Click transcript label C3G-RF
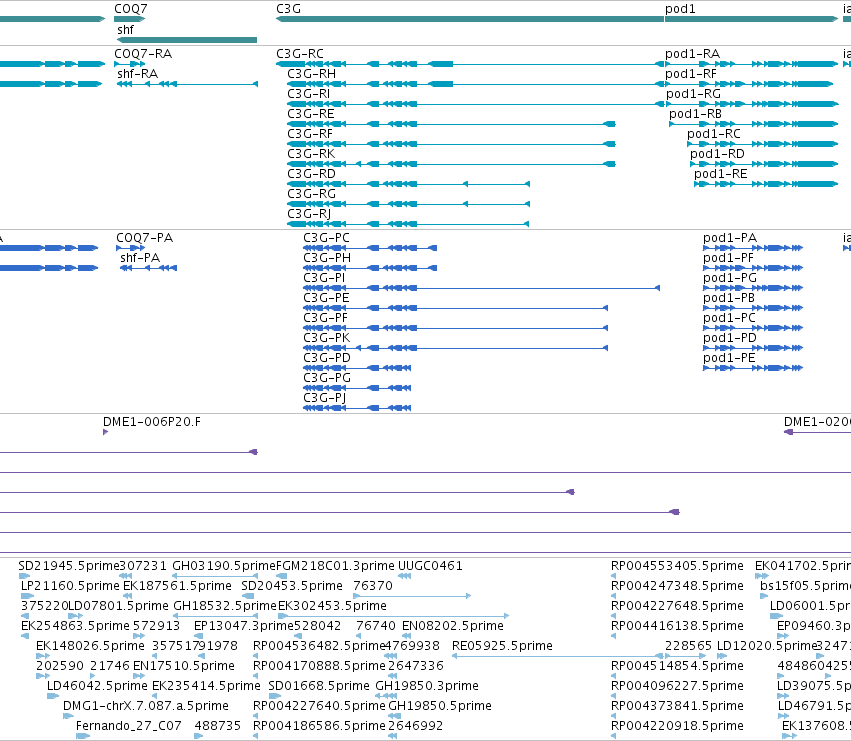This screenshot has height=741, width=851. [310, 134]
